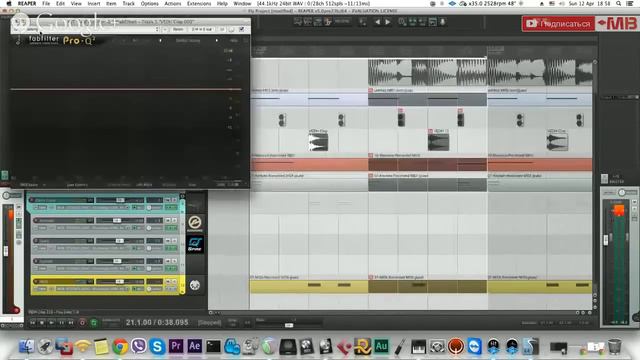Open the Trash in the Dock

point(614,347)
